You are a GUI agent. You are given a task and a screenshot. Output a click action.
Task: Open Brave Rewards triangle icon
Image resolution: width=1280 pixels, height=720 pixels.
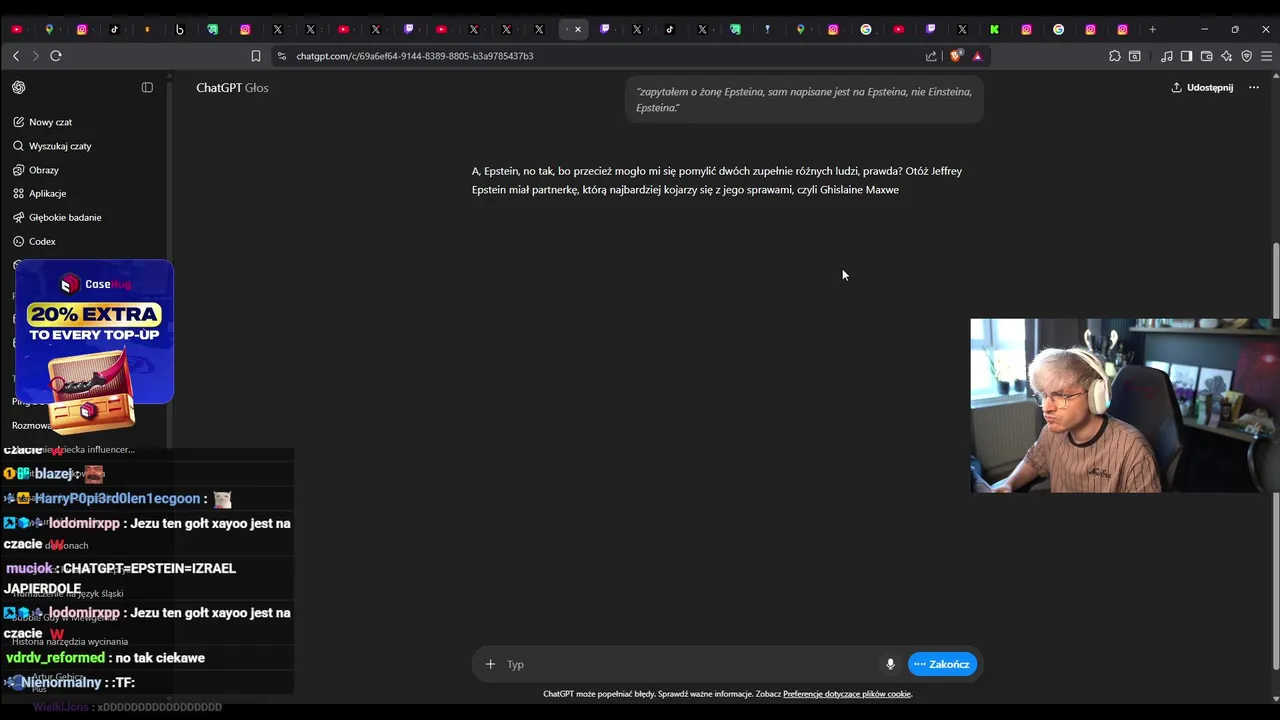(x=978, y=56)
